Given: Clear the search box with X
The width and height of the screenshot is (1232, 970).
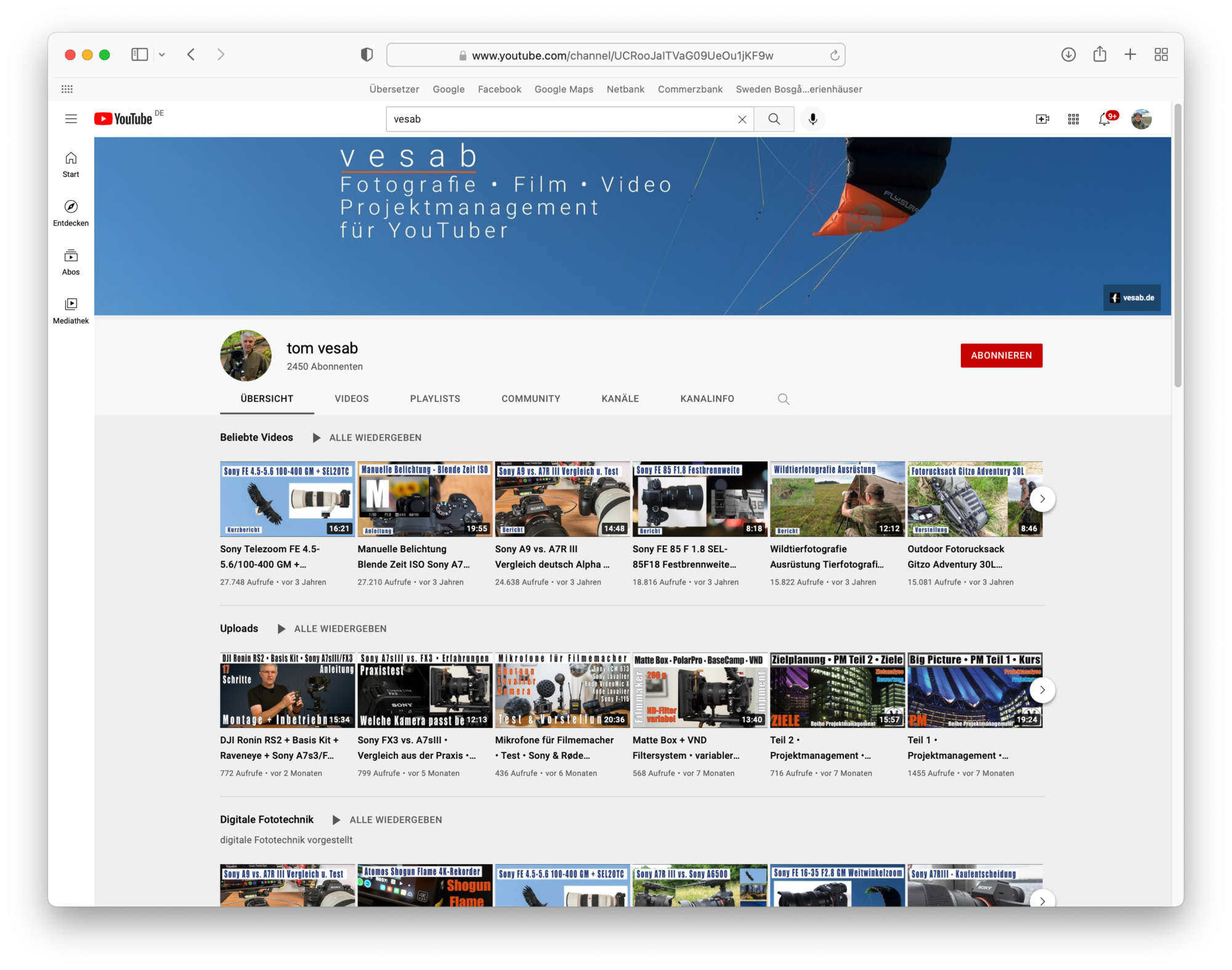Looking at the screenshot, I should coord(742,119).
